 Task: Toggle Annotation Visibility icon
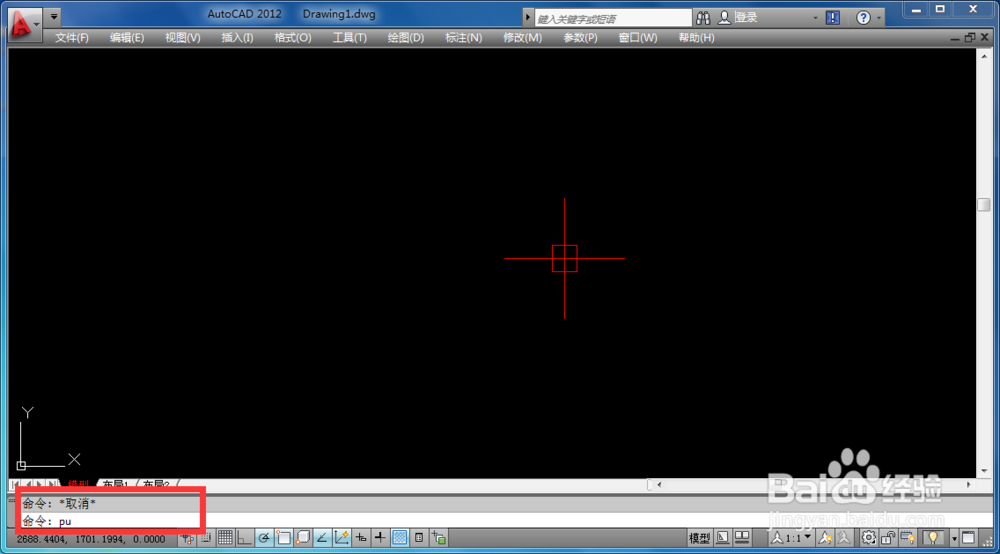[825, 538]
